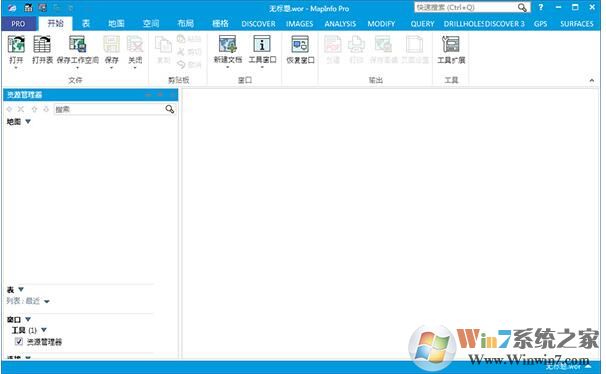
Task: Expand the dropdown arrow under 打开
Action: 16,68
